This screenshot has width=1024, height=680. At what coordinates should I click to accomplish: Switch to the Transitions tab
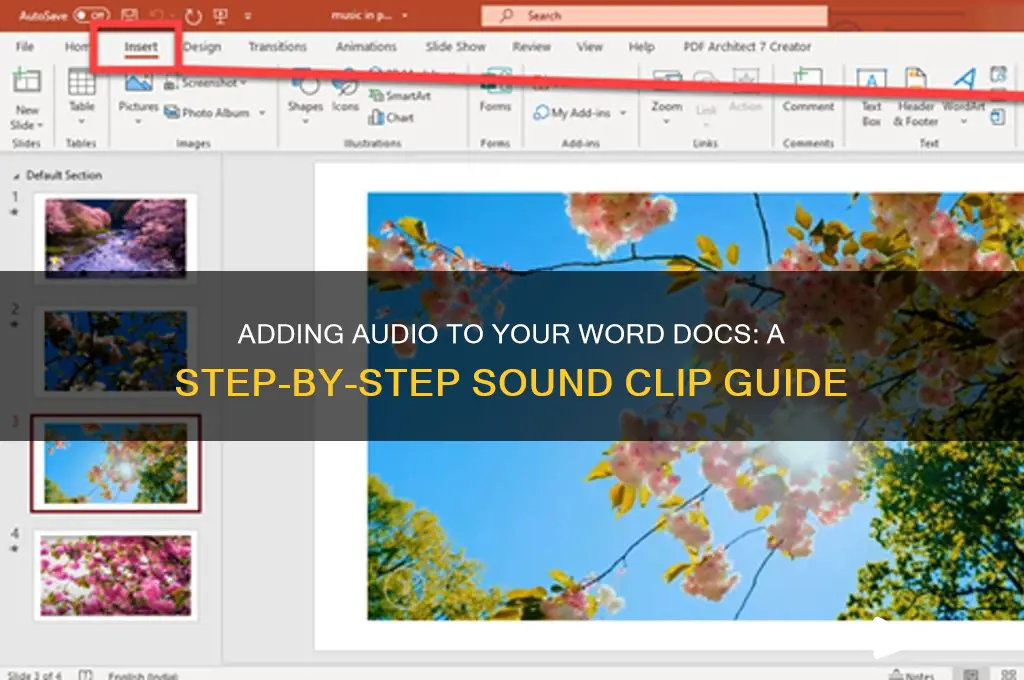pyautogui.click(x=278, y=47)
